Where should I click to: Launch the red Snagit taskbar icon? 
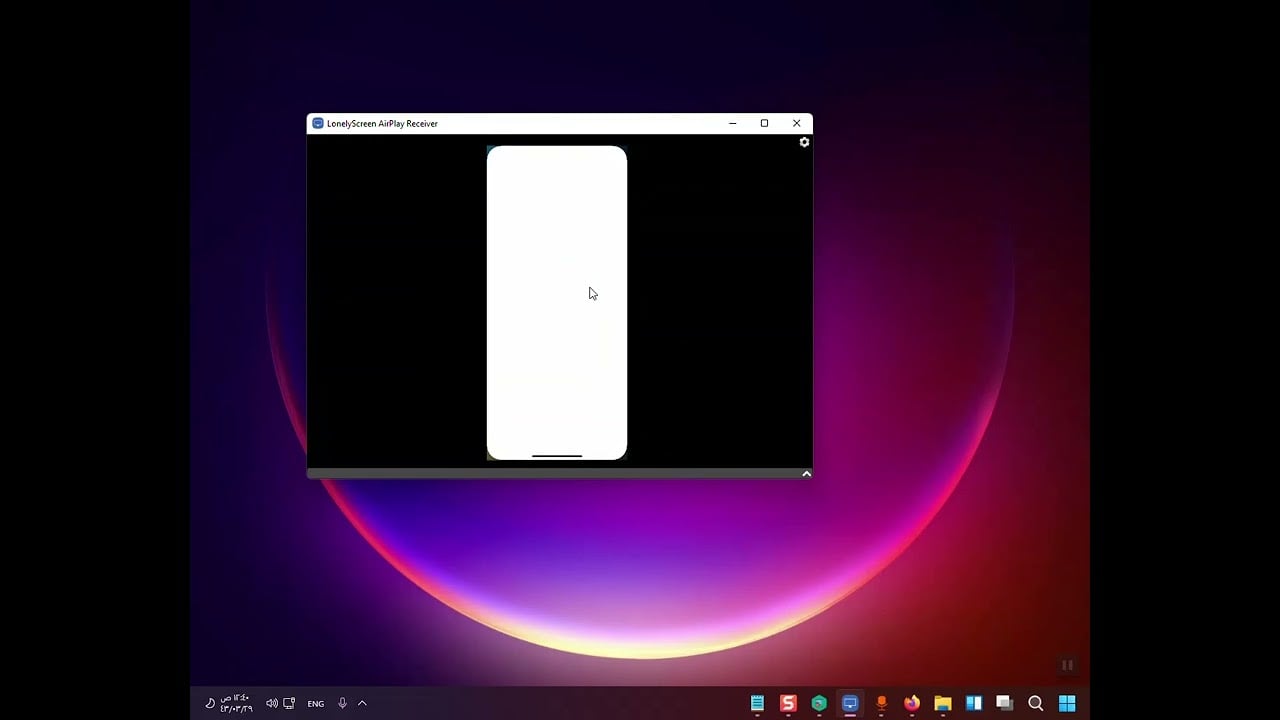[x=788, y=703]
